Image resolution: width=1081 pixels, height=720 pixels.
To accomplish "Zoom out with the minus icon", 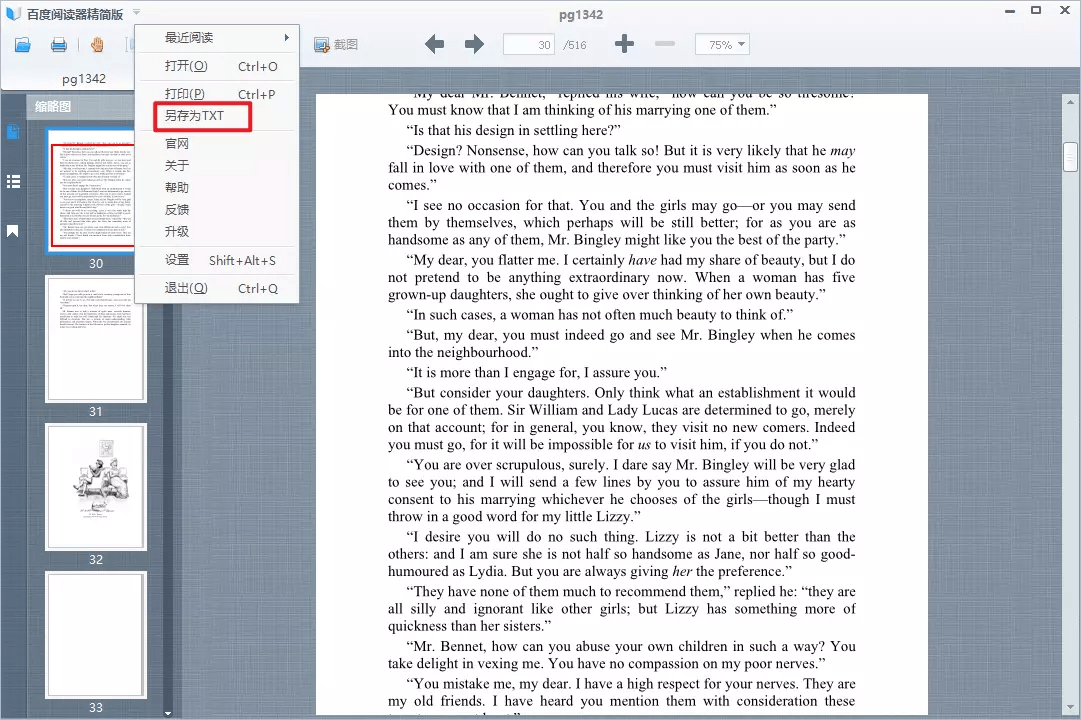I will click(665, 45).
